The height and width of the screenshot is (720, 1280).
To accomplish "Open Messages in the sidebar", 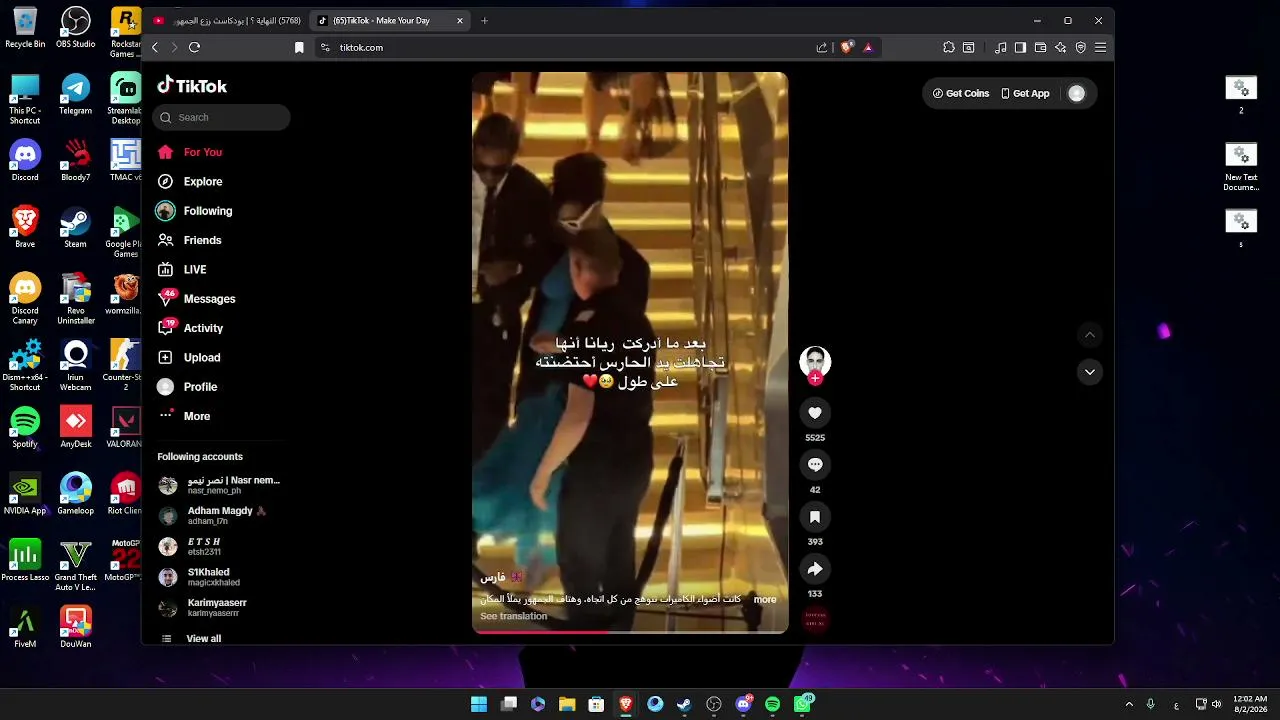I will click(196, 299).
